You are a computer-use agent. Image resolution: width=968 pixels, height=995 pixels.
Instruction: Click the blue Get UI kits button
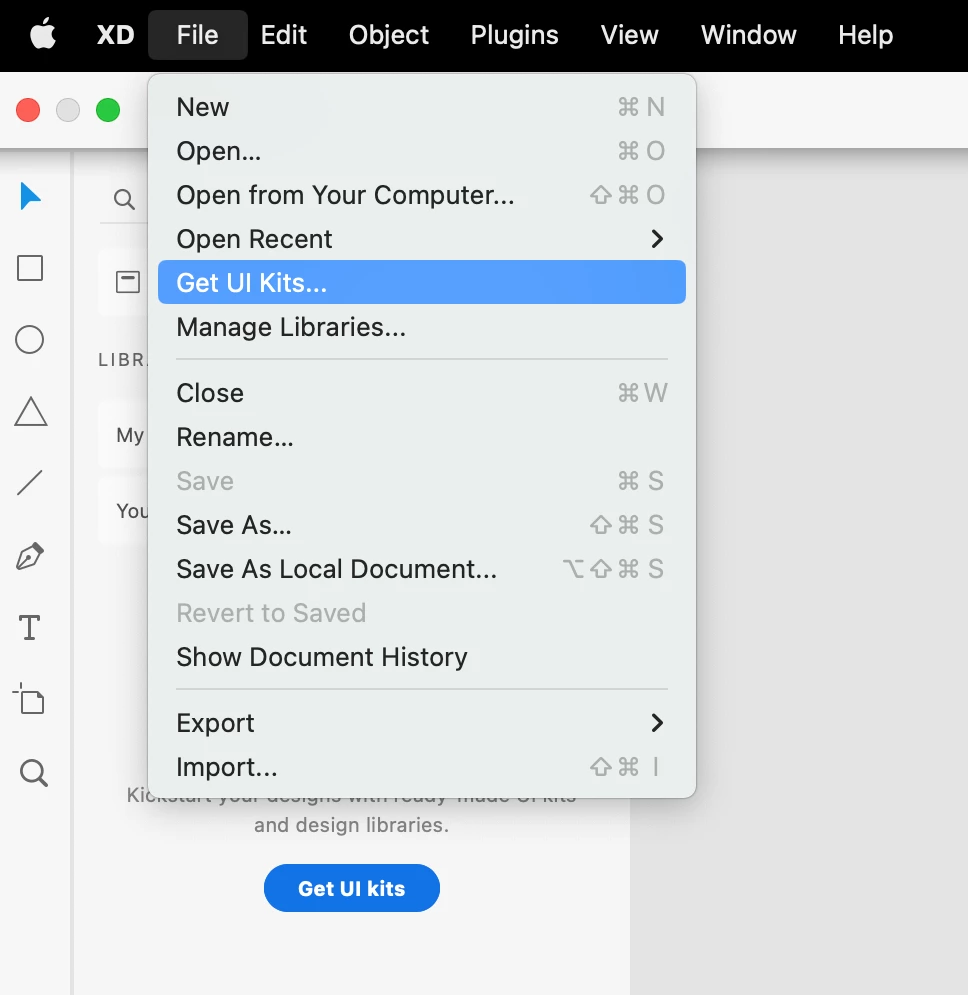point(352,888)
